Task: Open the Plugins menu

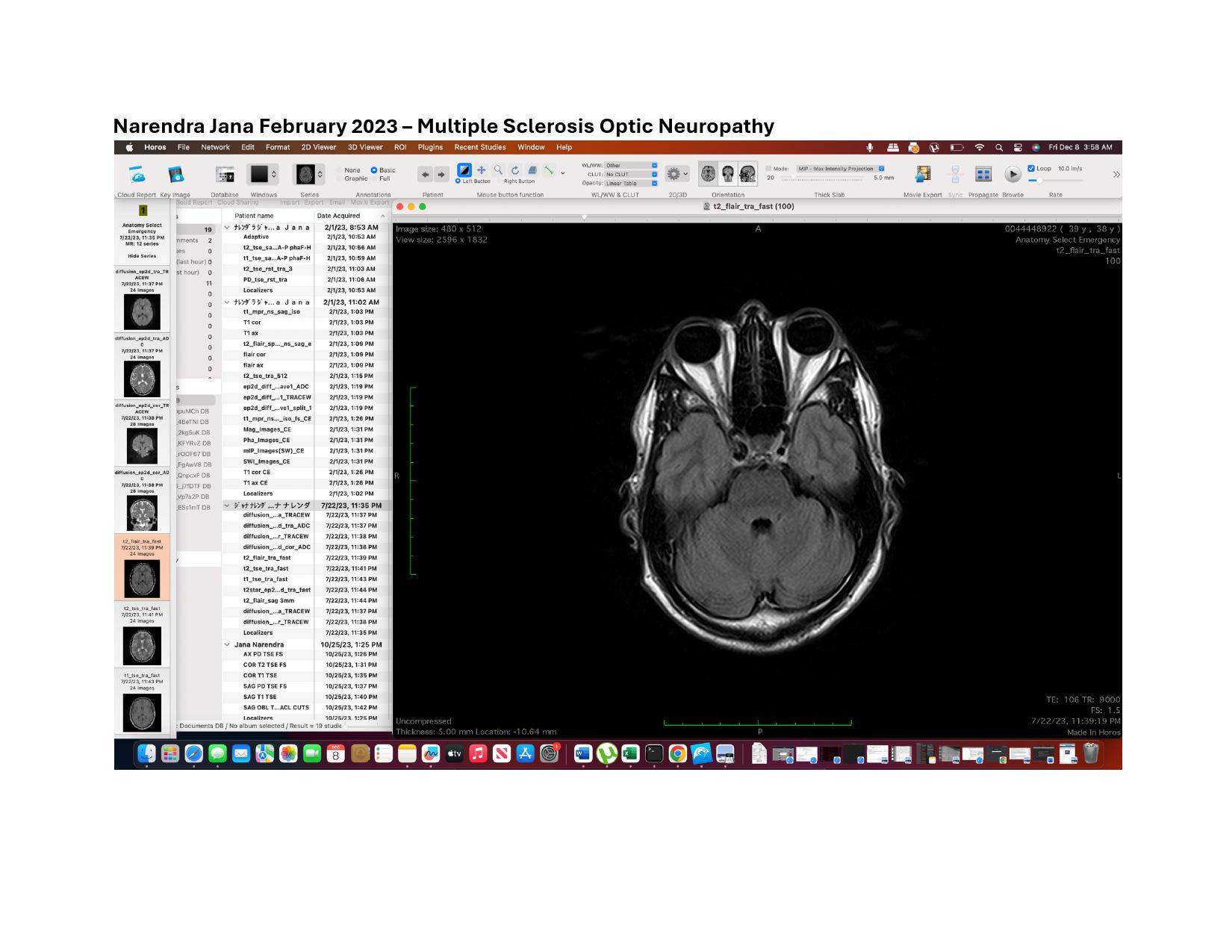Action: [430, 147]
